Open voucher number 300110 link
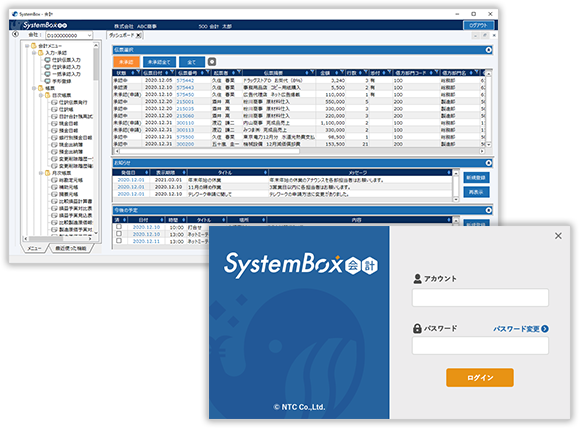 185,123
